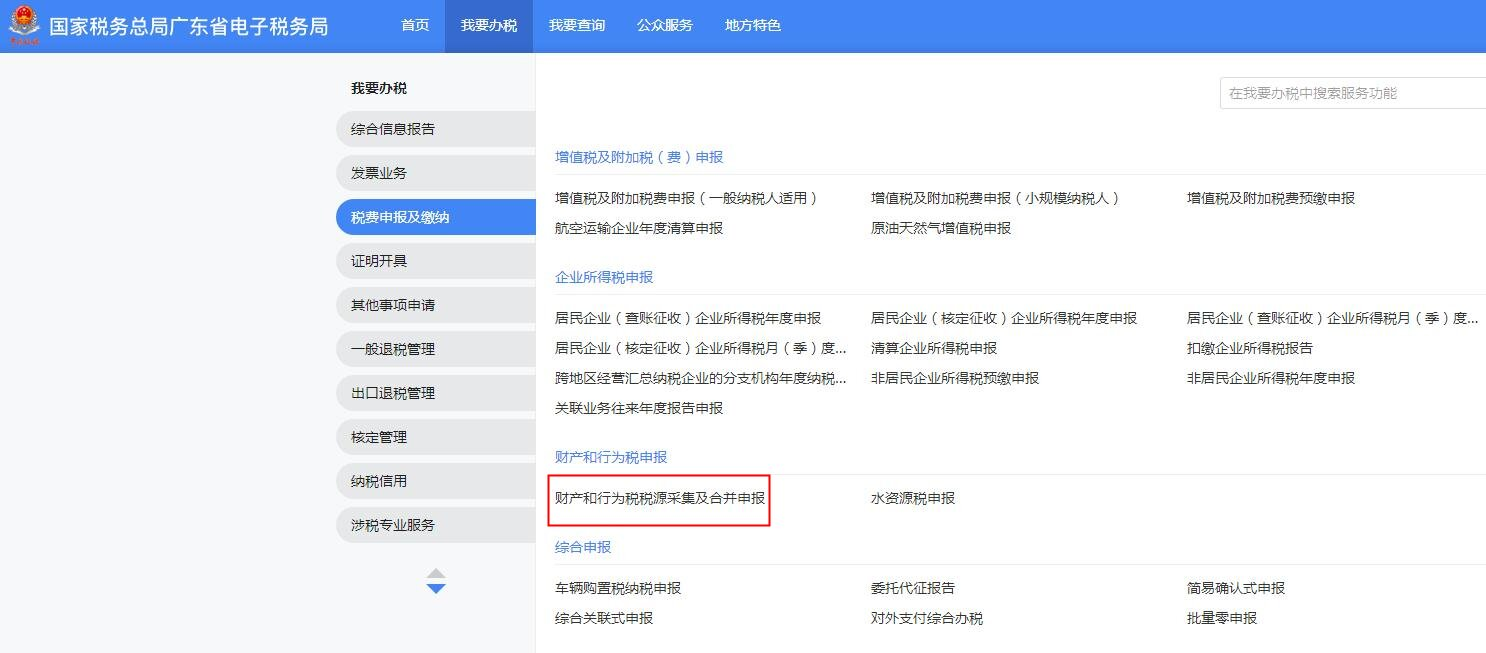Open 委托代征报告

[x=913, y=588]
